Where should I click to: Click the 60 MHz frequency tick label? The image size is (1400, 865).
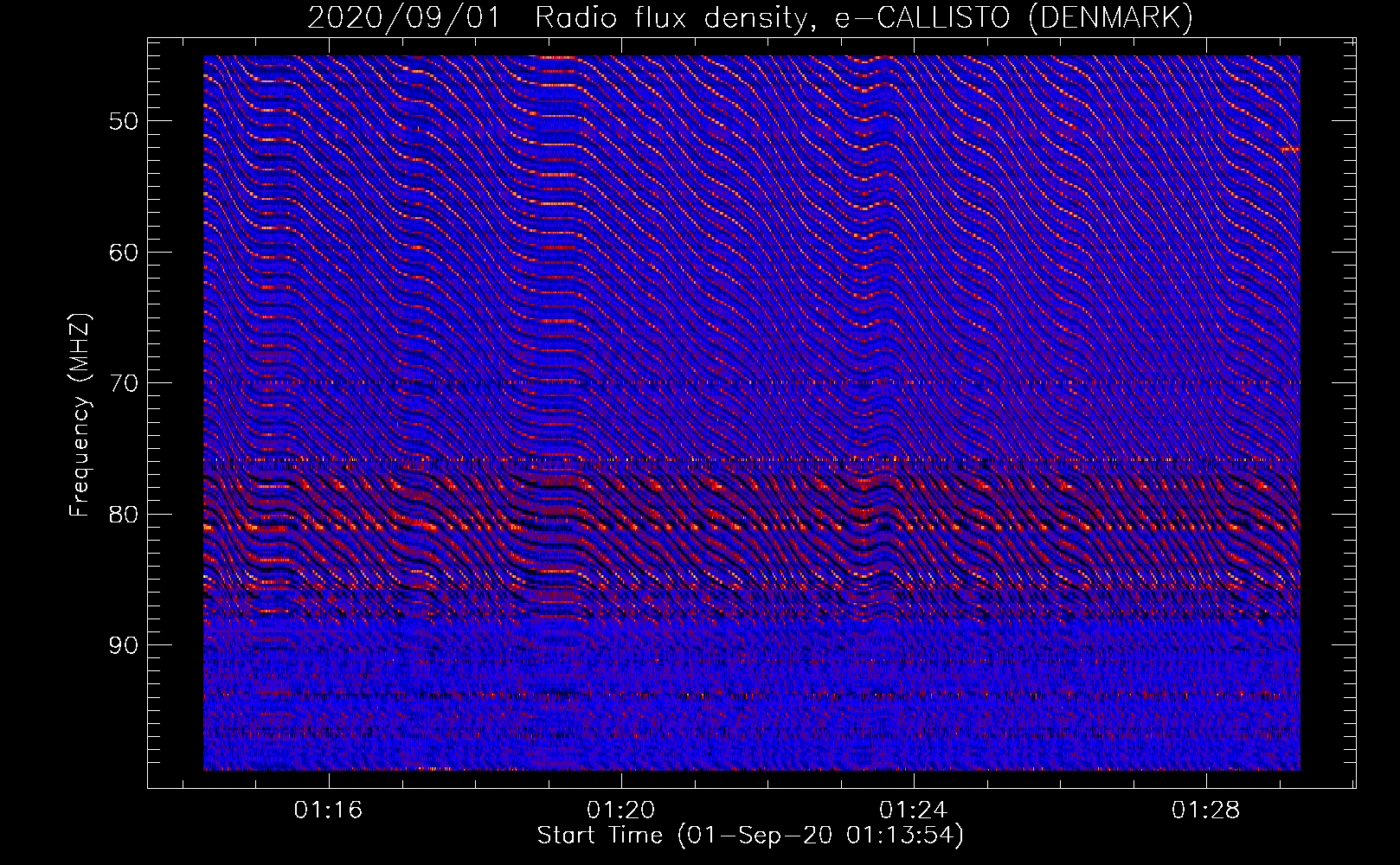(123, 253)
